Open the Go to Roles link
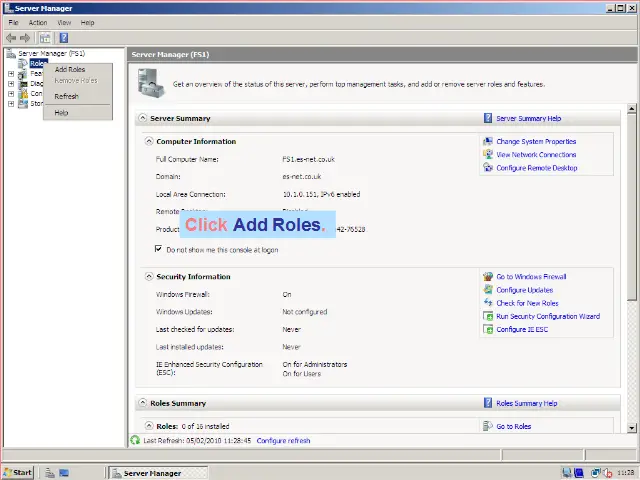The height and width of the screenshot is (480, 640). point(513,427)
